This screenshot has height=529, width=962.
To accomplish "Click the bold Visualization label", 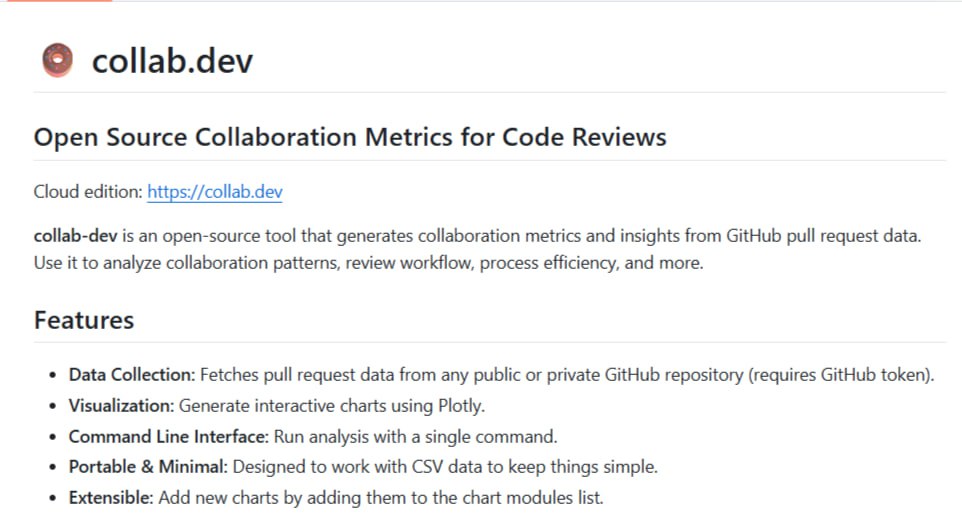I will coord(122,406).
